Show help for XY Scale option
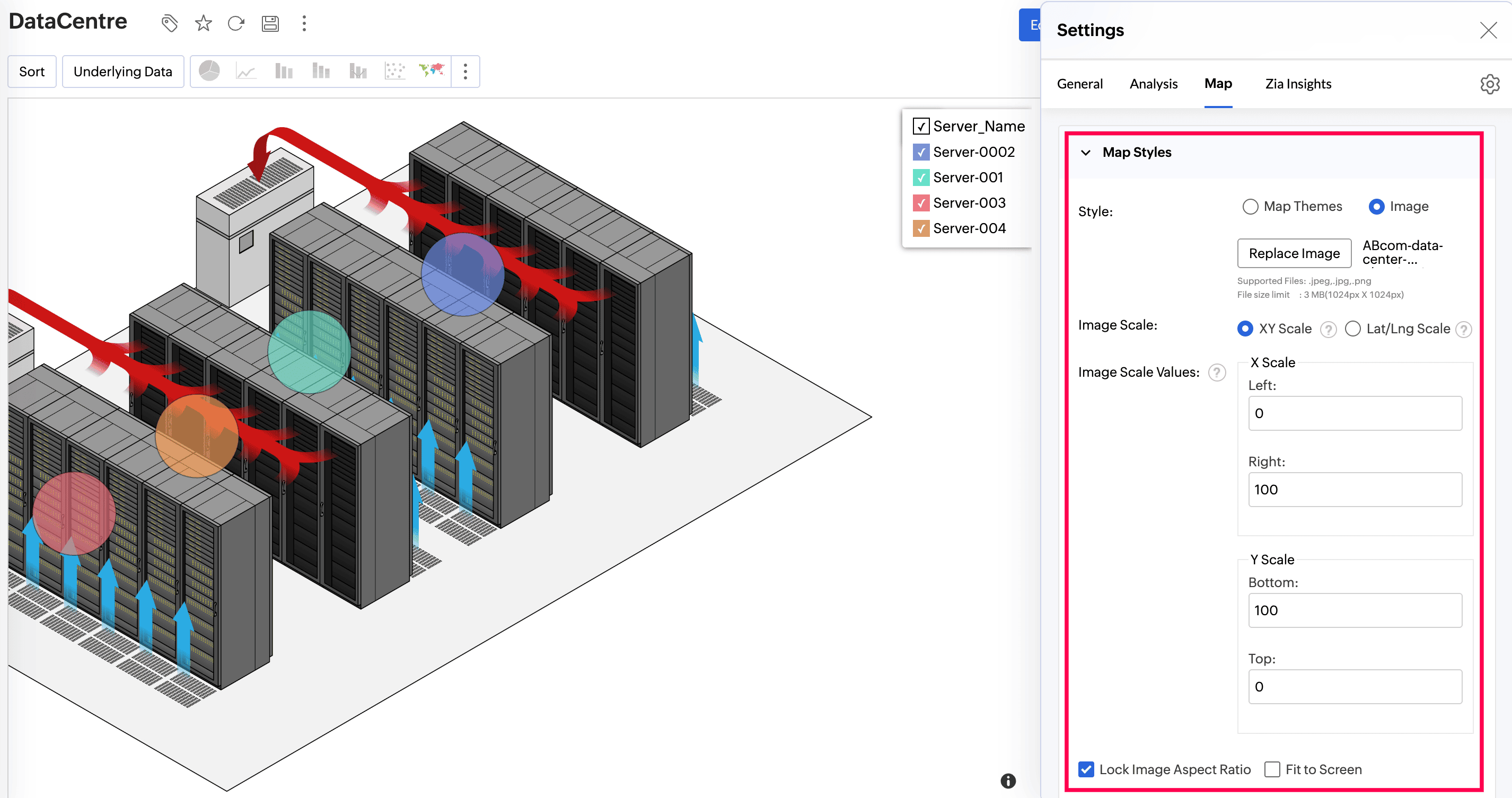1512x798 pixels. pos(1328,329)
